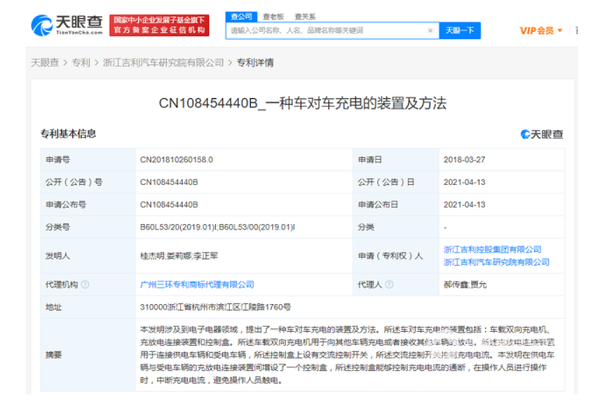Select the 查公司 search tab
600x400 pixels.
[241, 16]
